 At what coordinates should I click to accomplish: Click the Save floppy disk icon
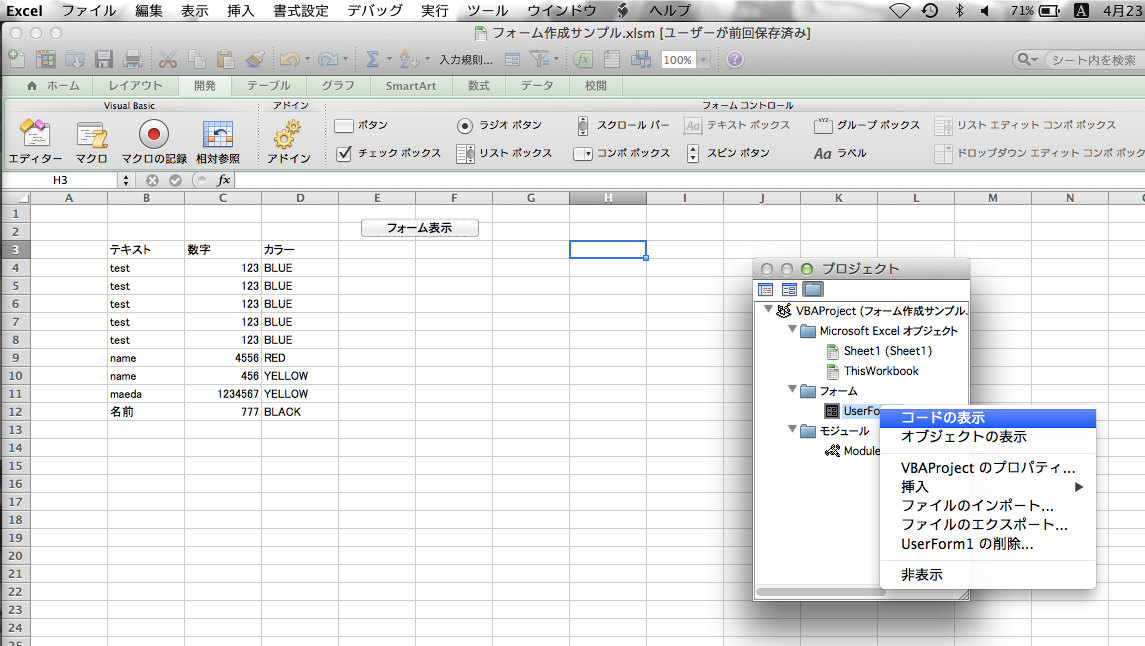[104, 60]
